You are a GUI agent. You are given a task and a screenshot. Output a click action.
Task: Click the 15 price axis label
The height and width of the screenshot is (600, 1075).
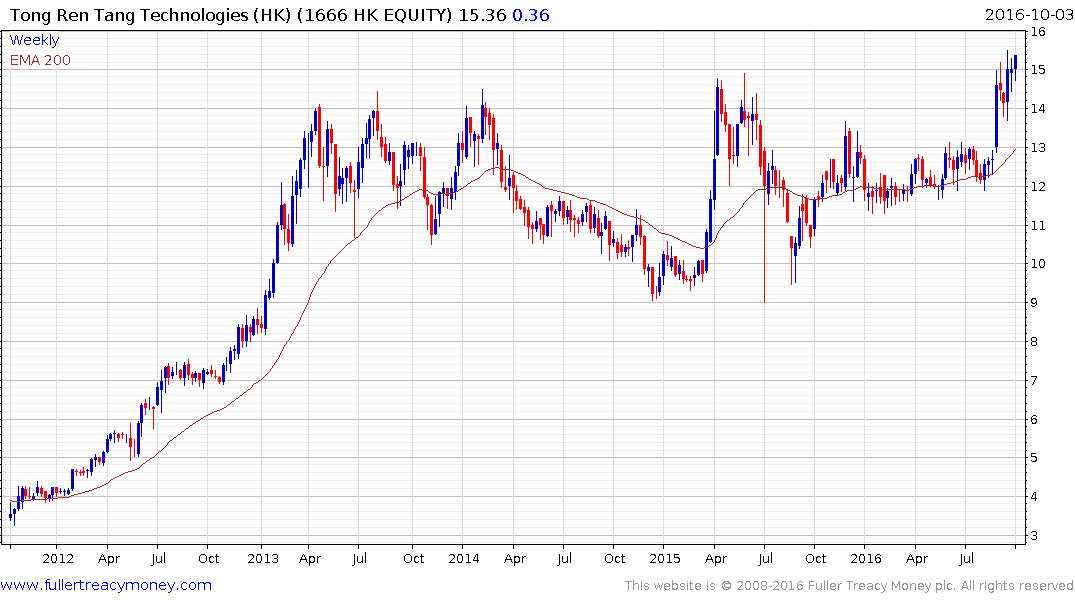point(1038,70)
